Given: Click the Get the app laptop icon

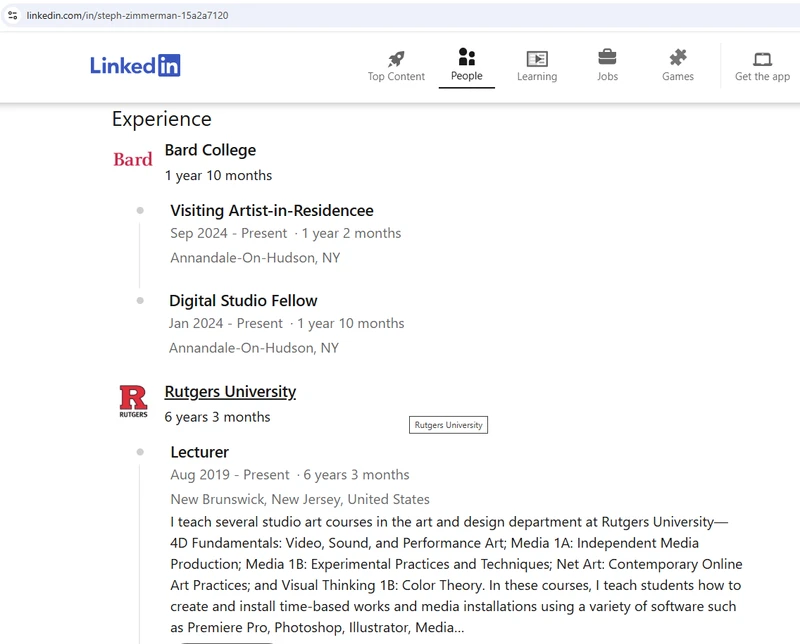Looking at the screenshot, I should [x=762, y=59].
